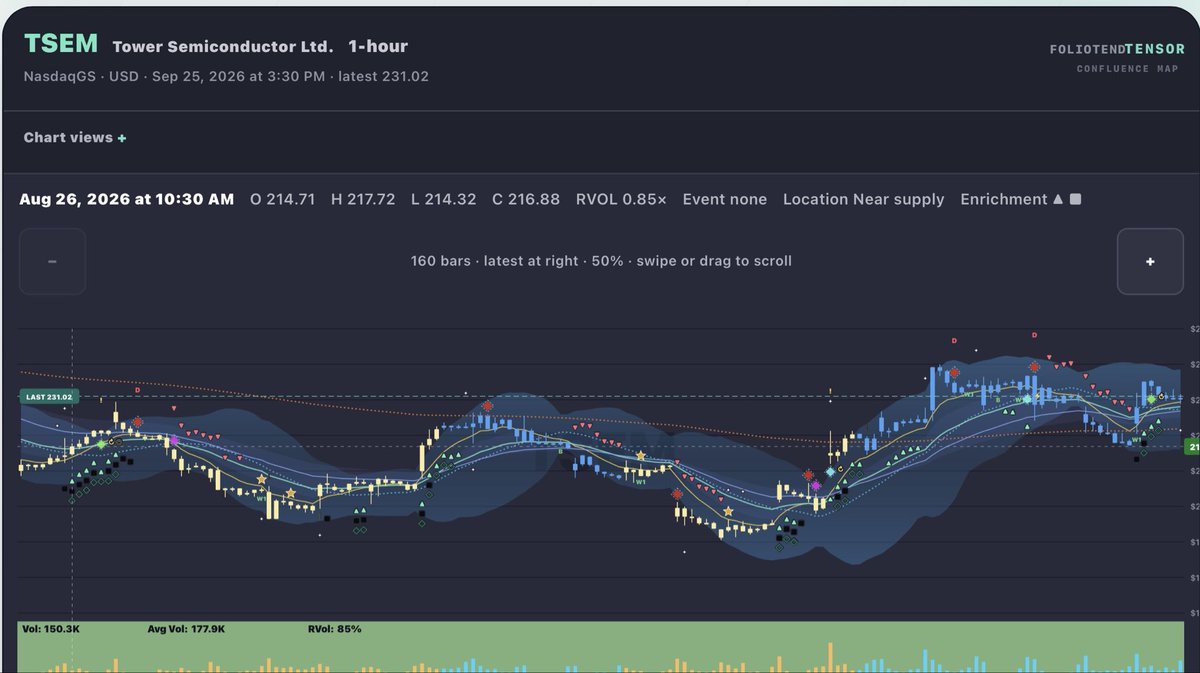Click the Event none readout
Screen dimensions: 1200x673
coord(725,199)
